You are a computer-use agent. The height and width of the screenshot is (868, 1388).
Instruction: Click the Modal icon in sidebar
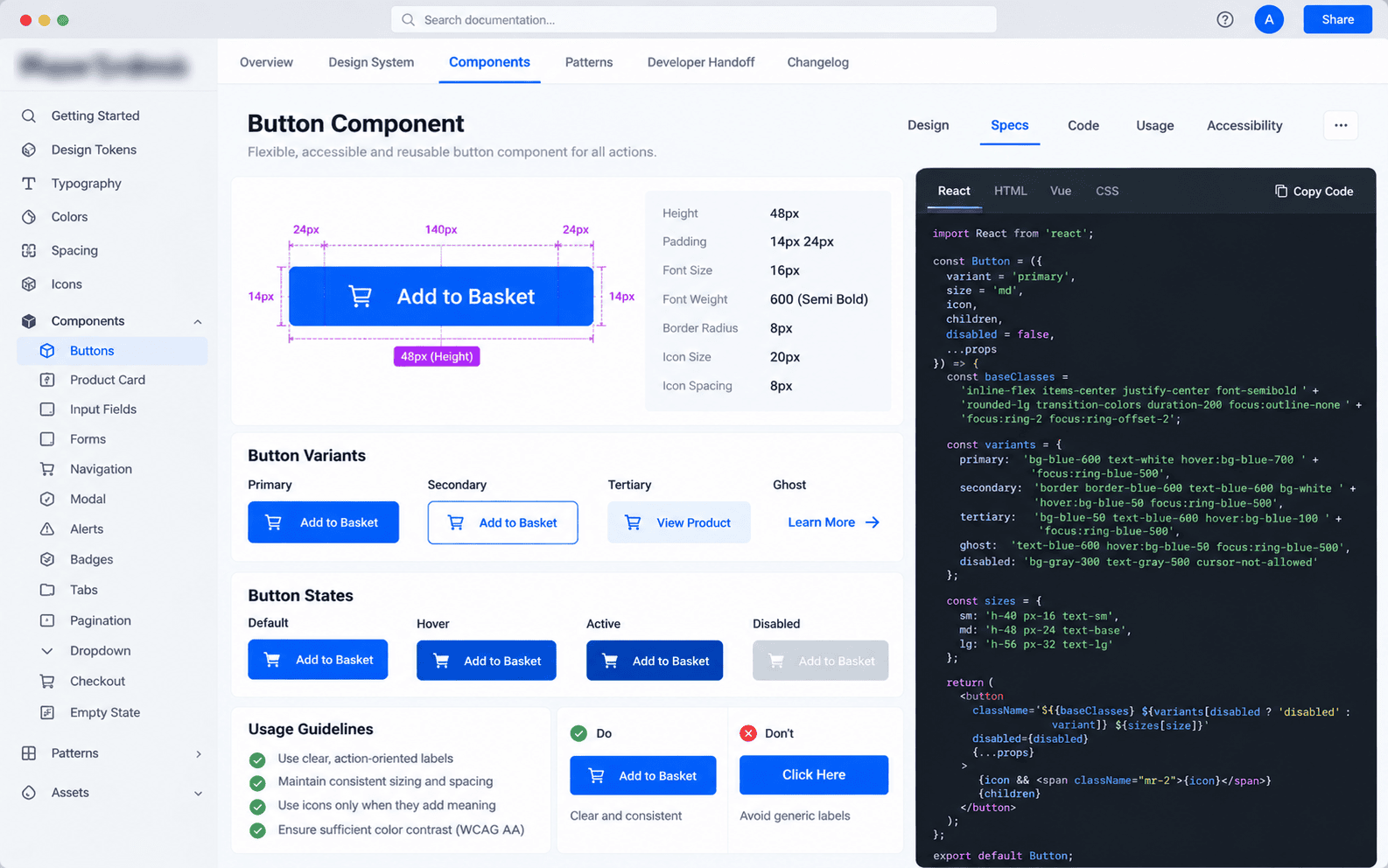click(47, 499)
